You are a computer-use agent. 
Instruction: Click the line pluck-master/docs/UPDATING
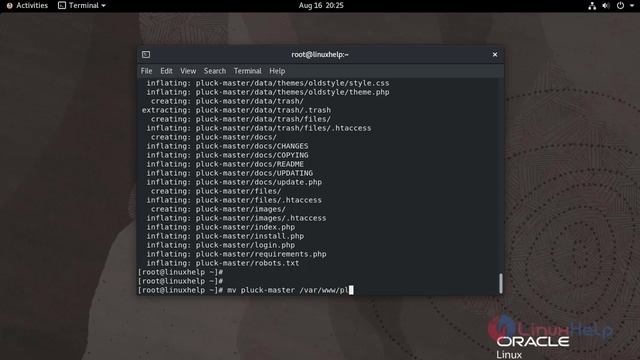(x=229, y=173)
